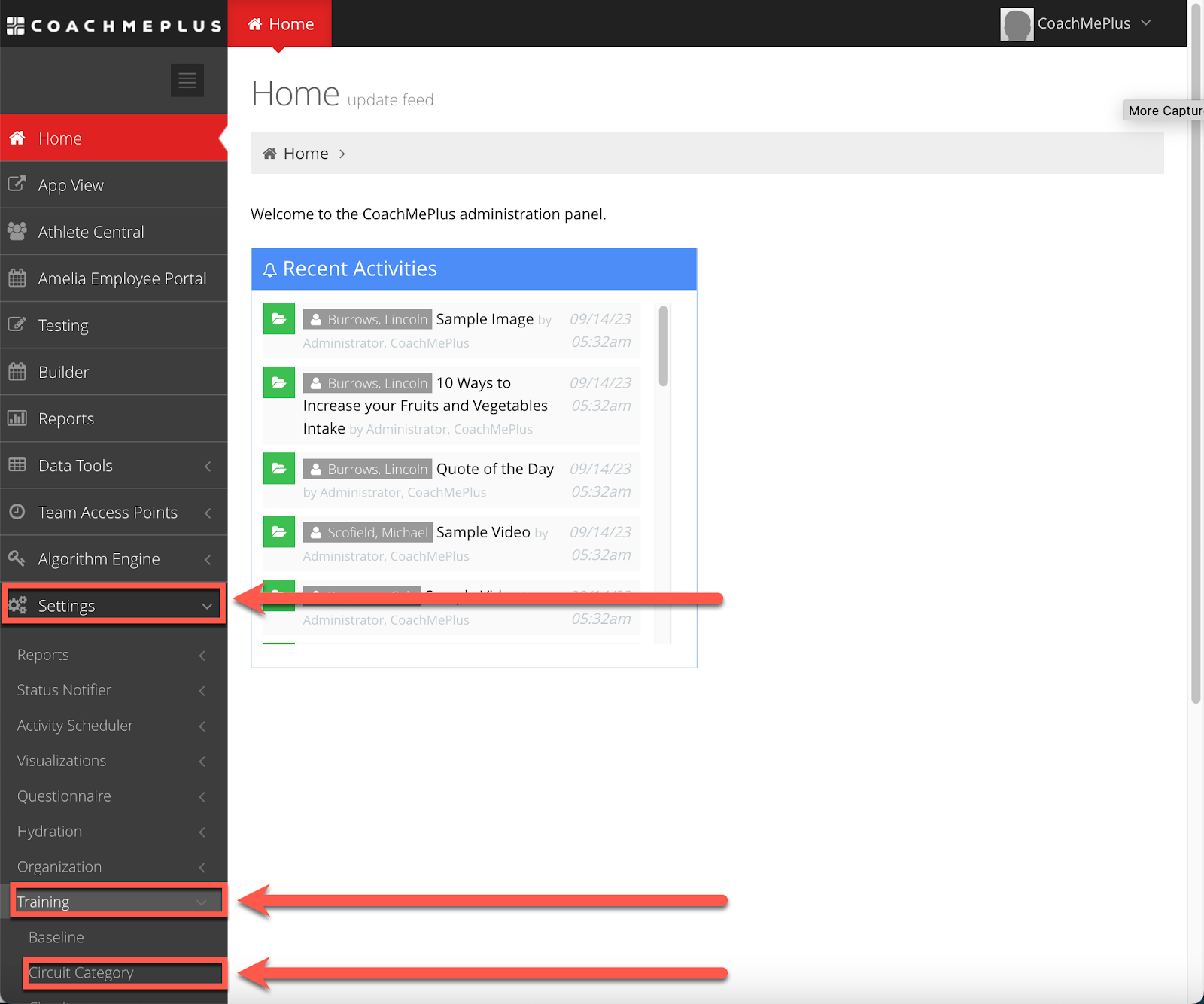The image size is (1204, 1004).
Task: Open the Builder menu item
Action: click(114, 372)
